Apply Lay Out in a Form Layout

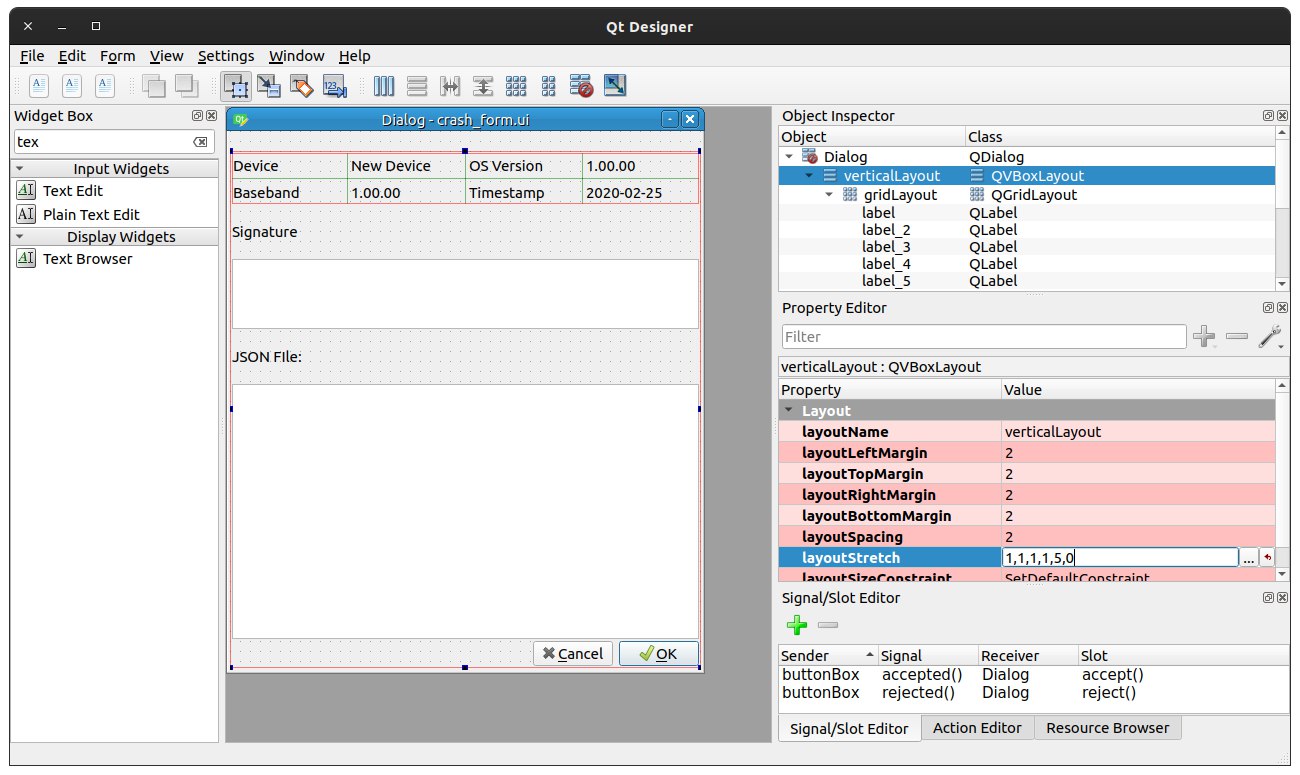coord(548,86)
